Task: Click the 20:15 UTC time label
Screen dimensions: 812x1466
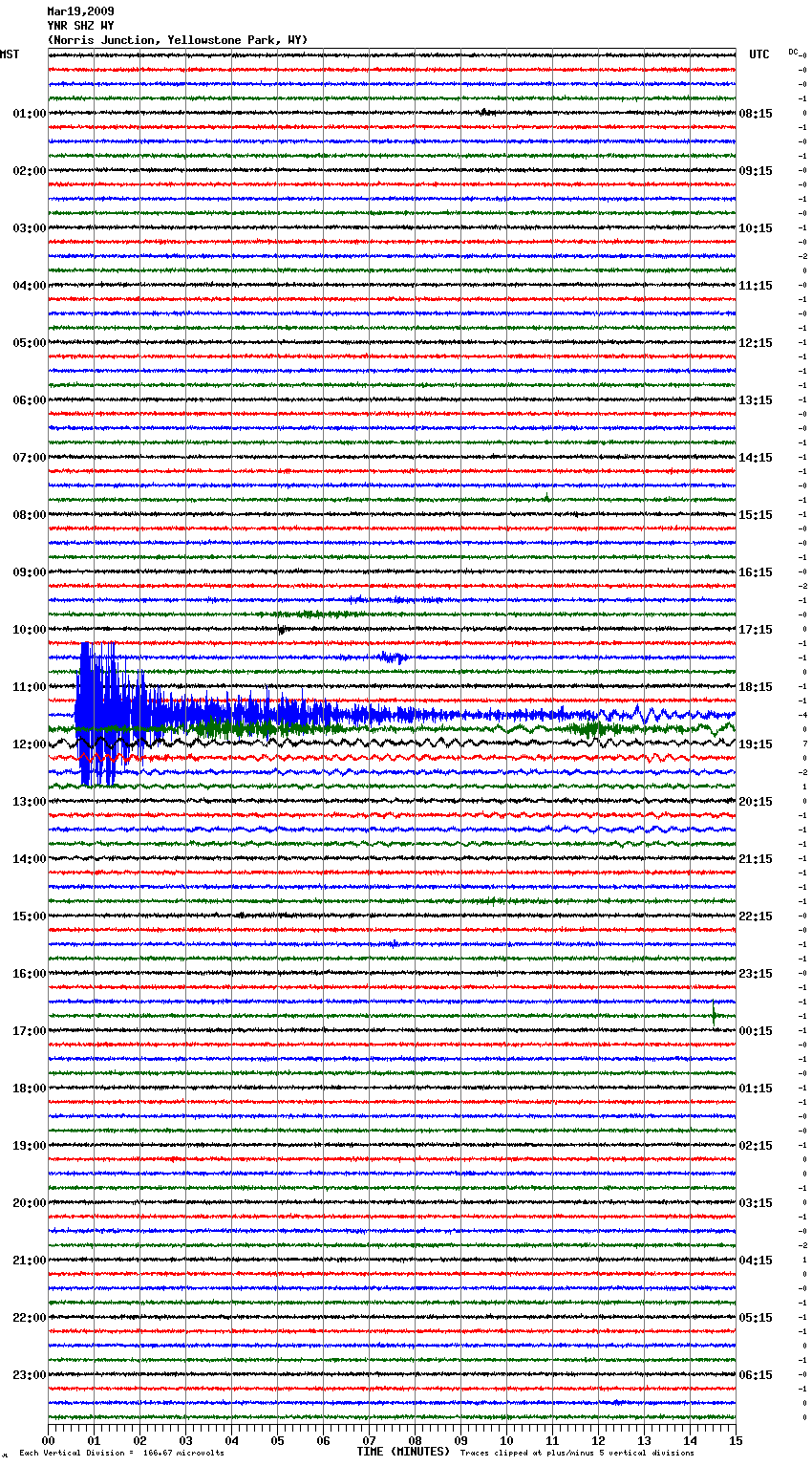Action: pyautogui.click(x=756, y=802)
